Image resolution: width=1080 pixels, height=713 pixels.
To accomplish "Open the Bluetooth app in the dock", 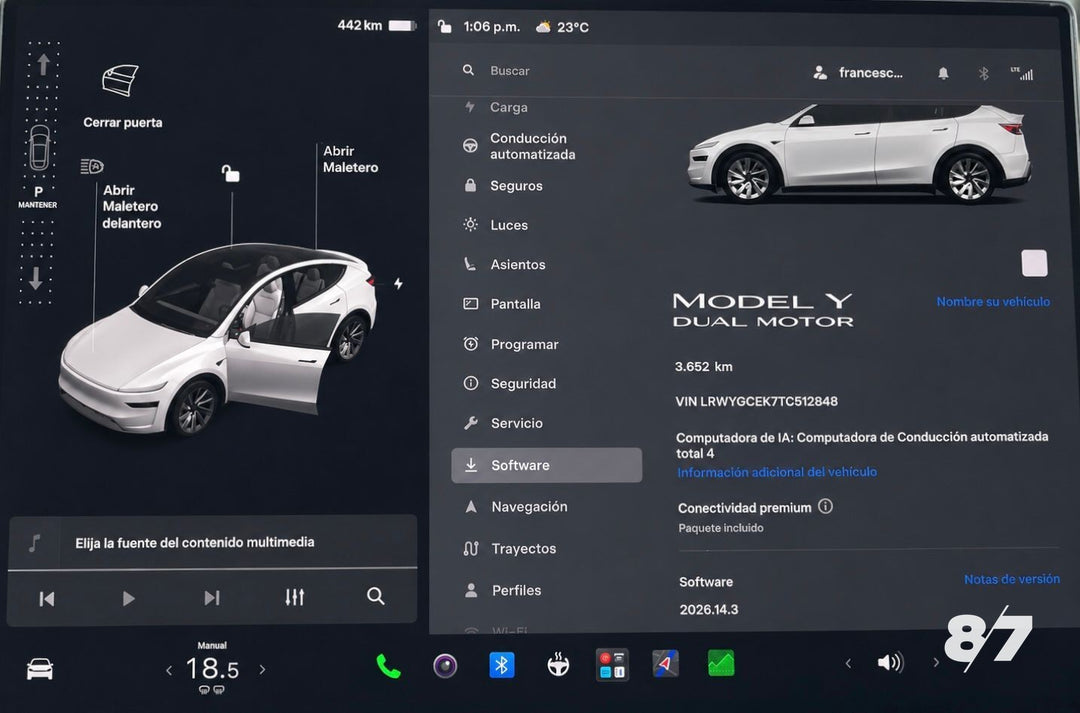I will (501, 665).
